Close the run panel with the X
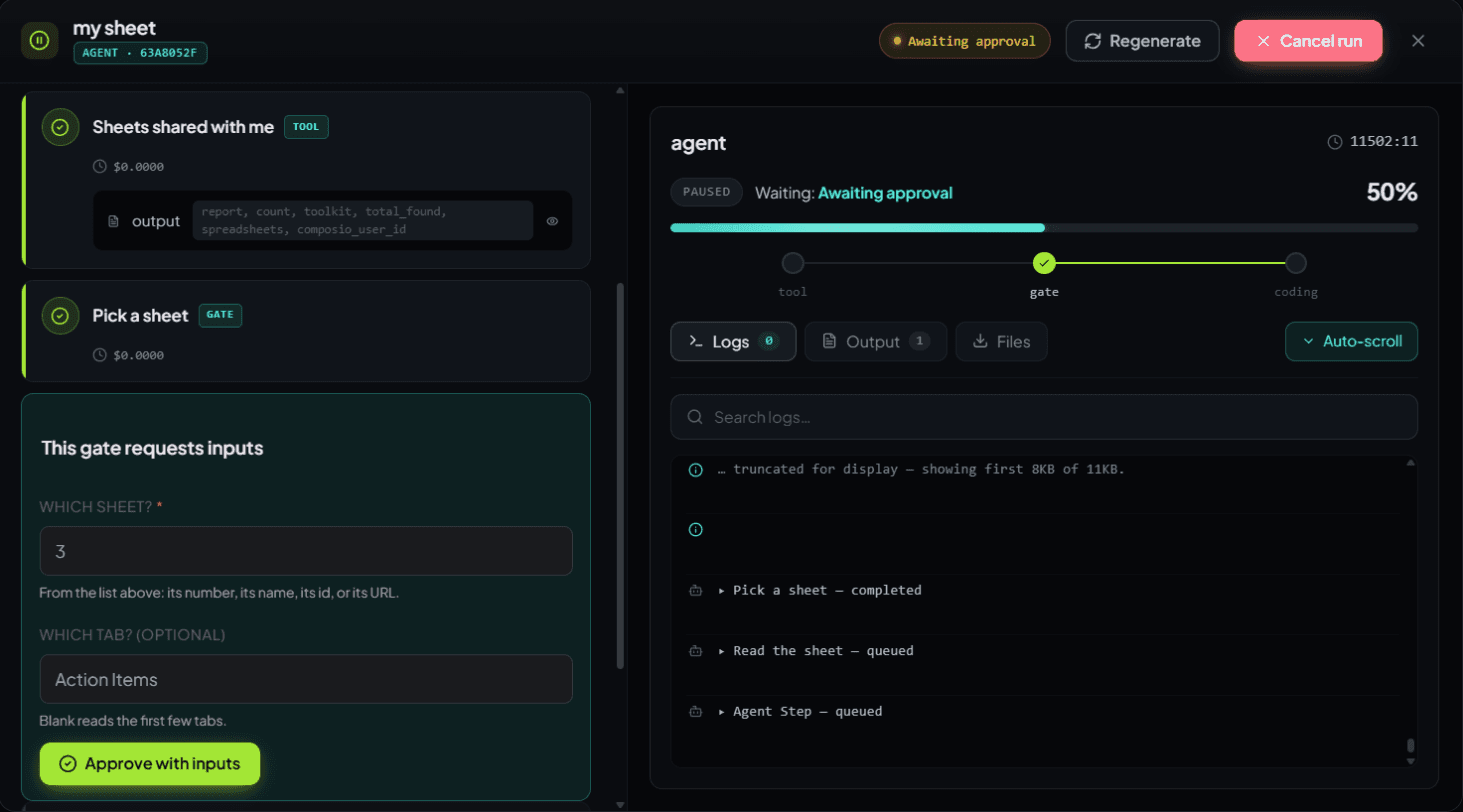 click(x=1418, y=41)
